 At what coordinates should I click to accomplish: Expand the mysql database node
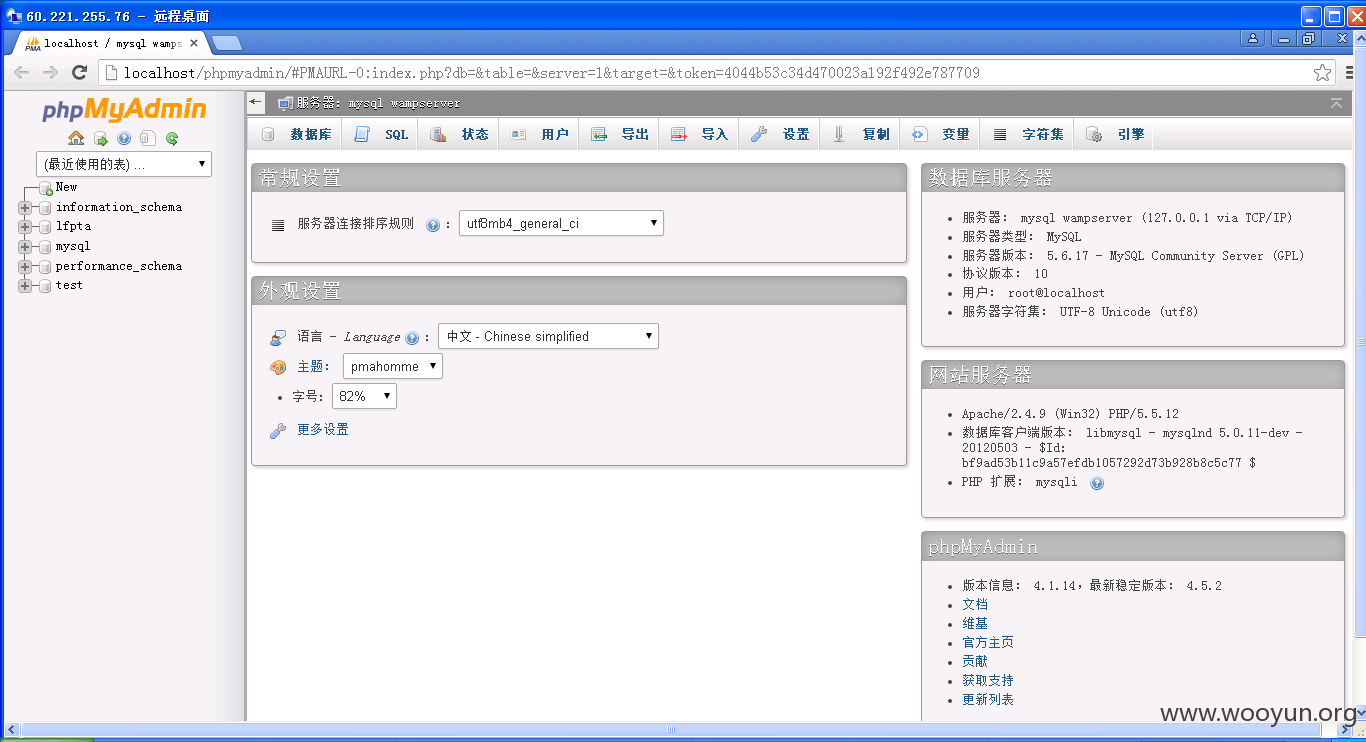pyautogui.click(x=25, y=247)
